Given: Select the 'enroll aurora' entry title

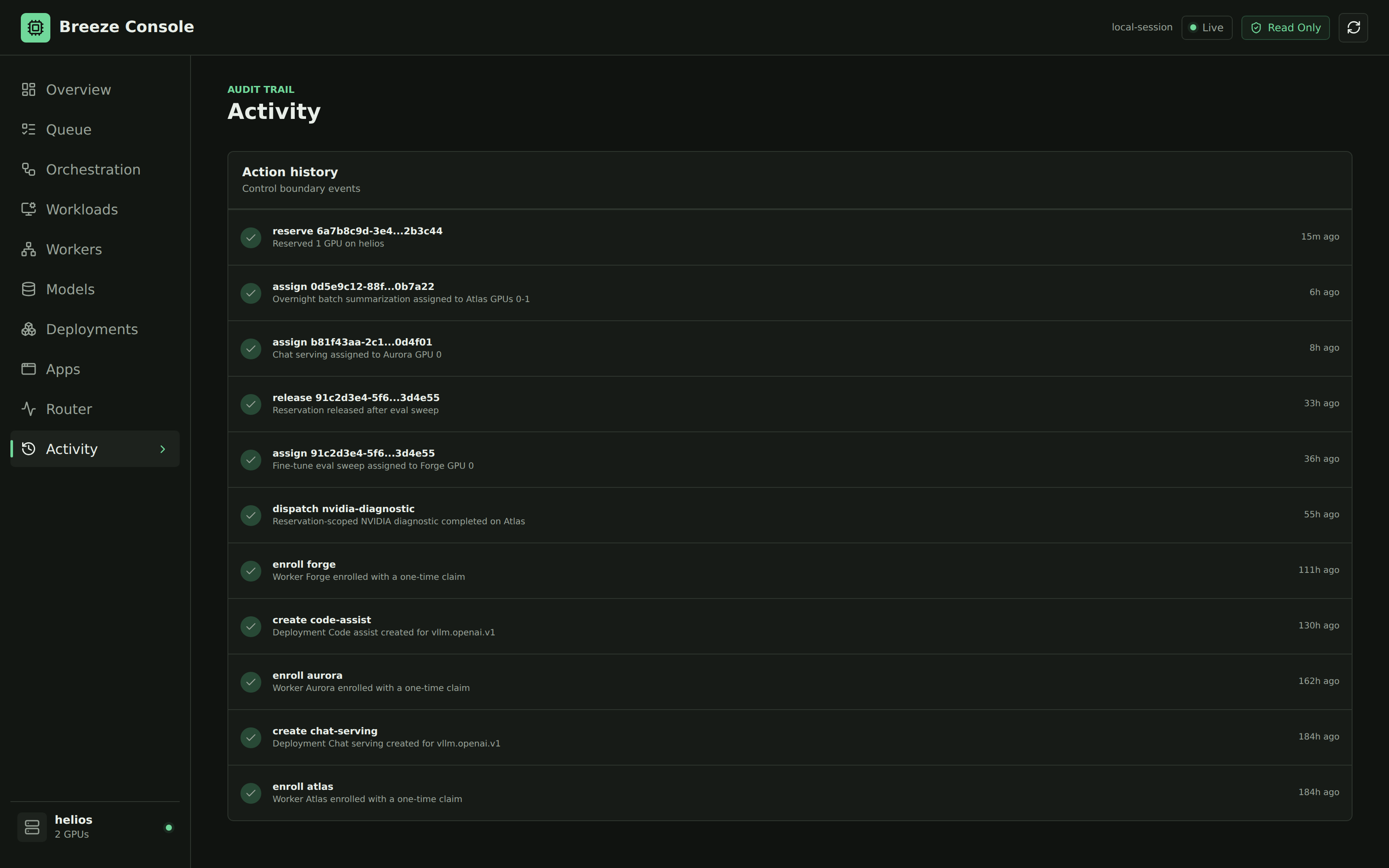Looking at the screenshot, I should click(307, 676).
